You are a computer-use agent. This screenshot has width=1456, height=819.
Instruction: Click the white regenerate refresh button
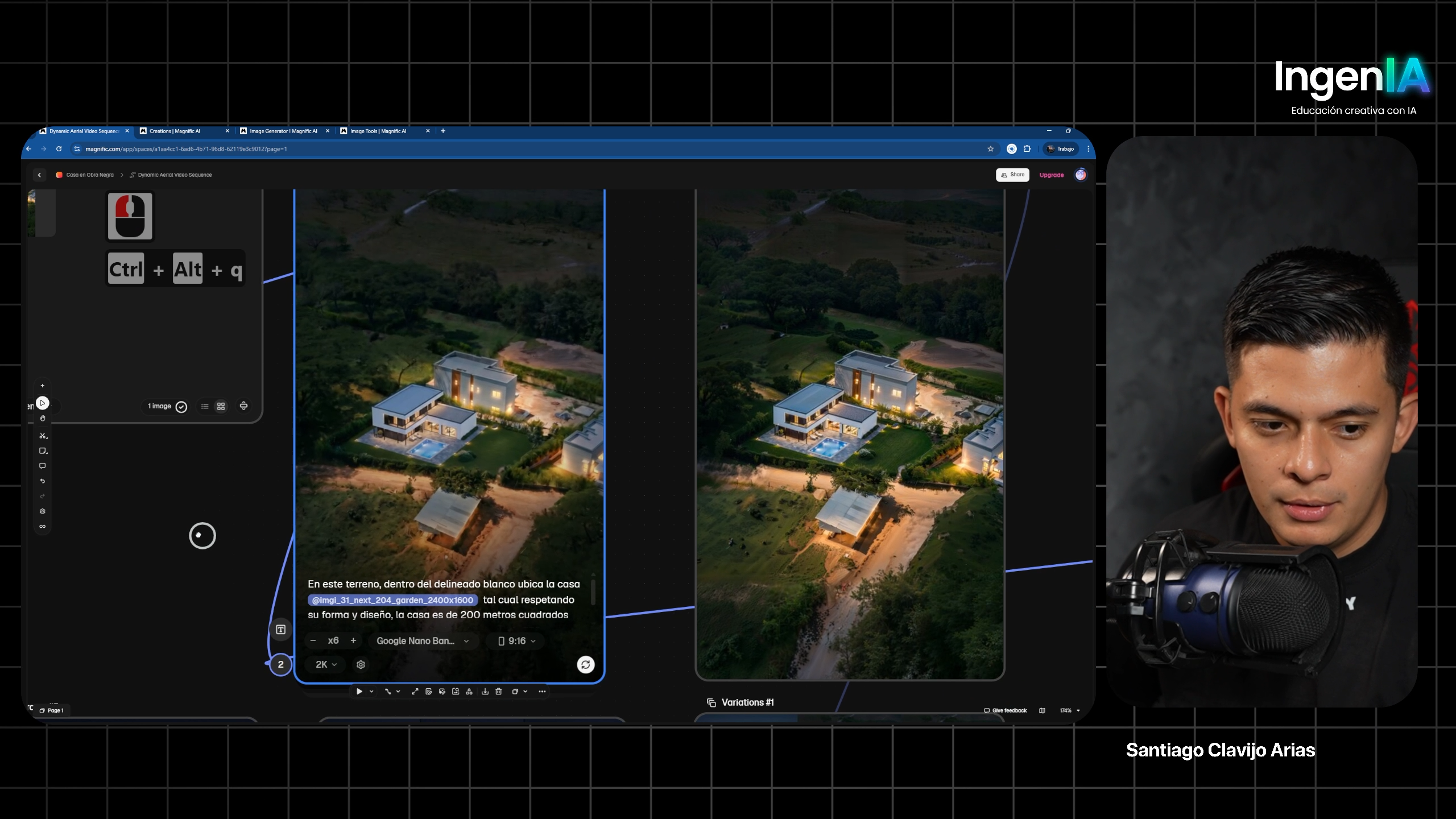[585, 664]
